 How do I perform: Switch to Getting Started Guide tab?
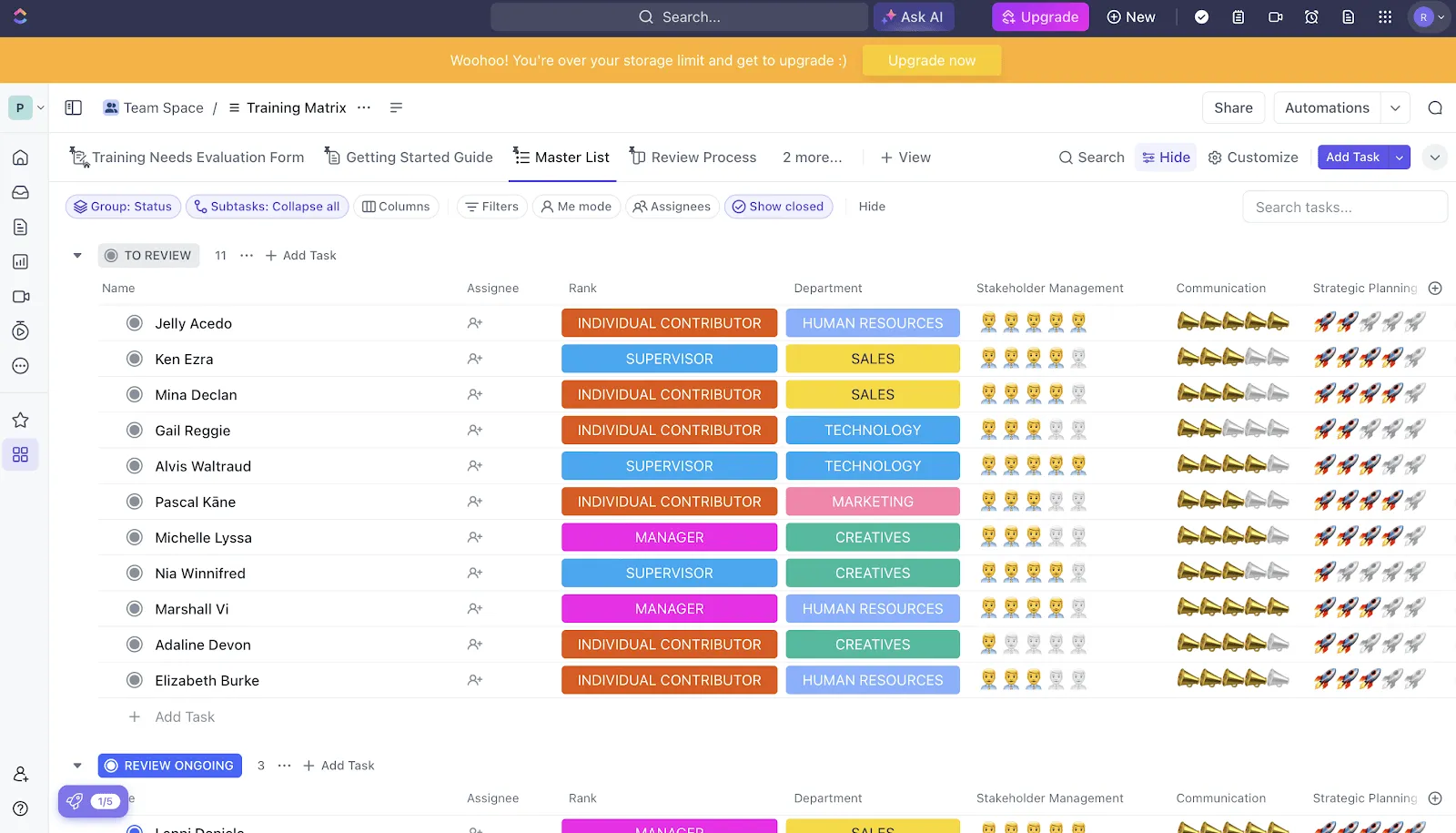pyautogui.click(x=409, y=157)
